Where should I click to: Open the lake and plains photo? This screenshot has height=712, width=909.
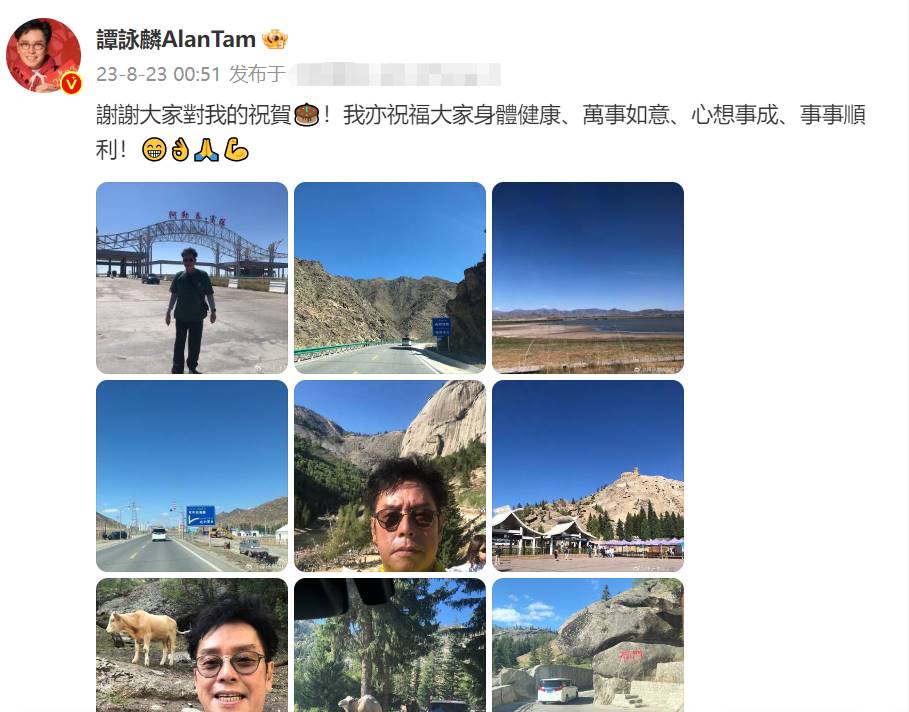588,278
